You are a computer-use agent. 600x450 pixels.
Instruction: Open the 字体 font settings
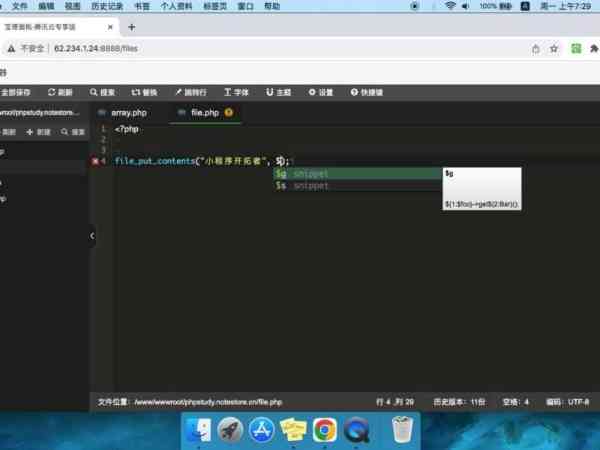coord(236,92)
